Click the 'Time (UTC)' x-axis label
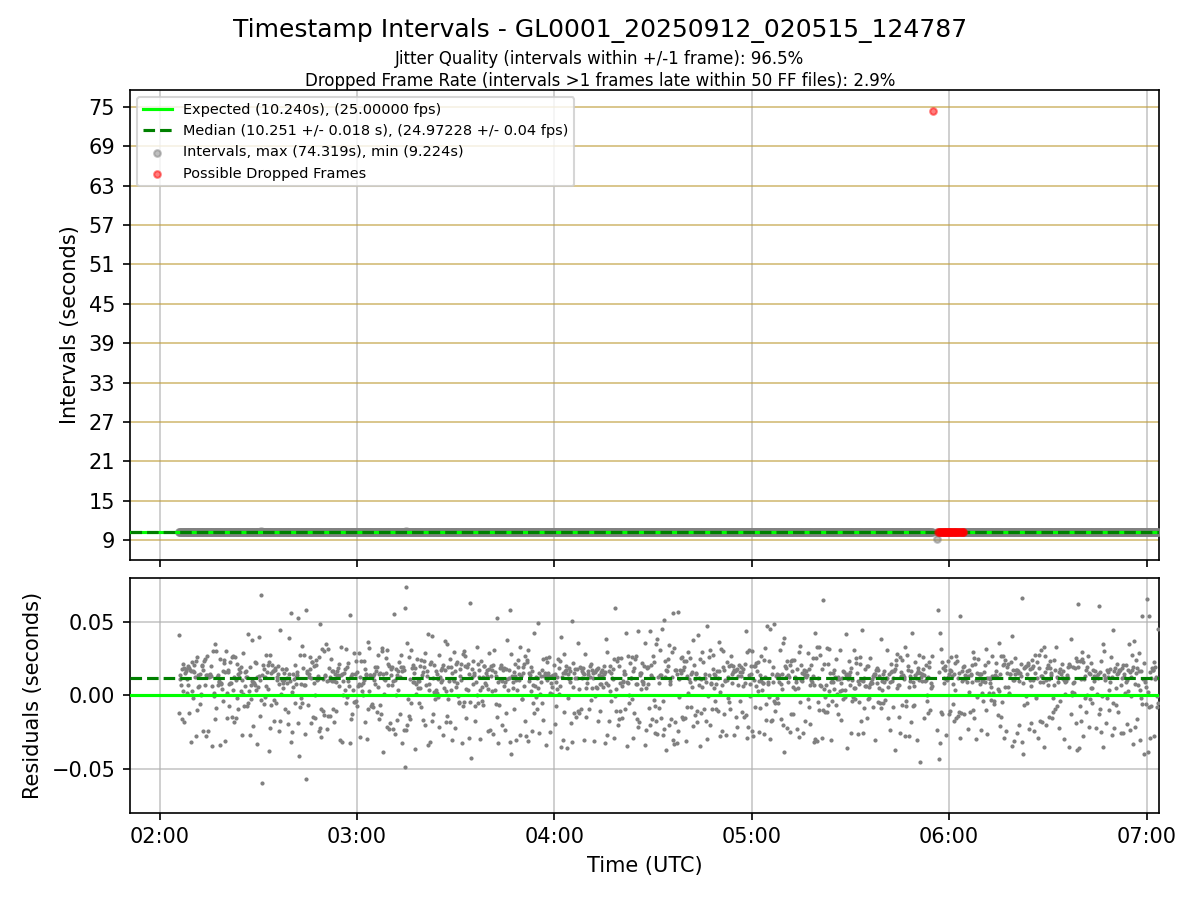1200x900 pixels. point(644,865)
